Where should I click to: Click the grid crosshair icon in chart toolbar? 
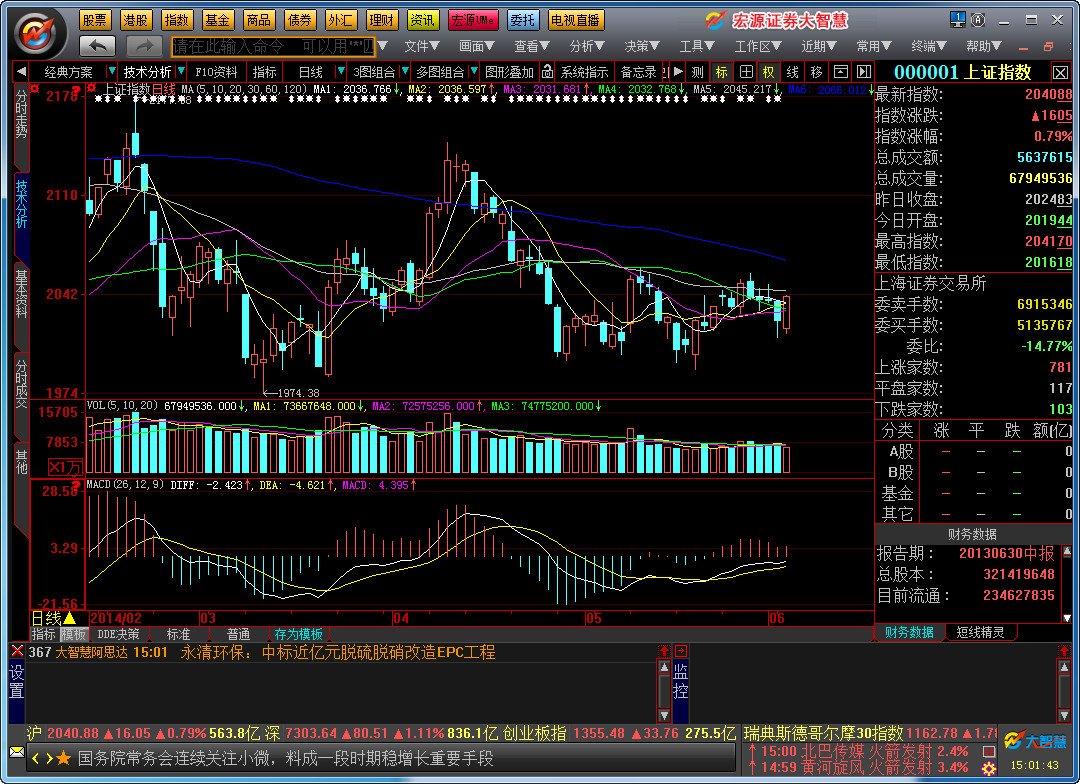pos(745,72)
